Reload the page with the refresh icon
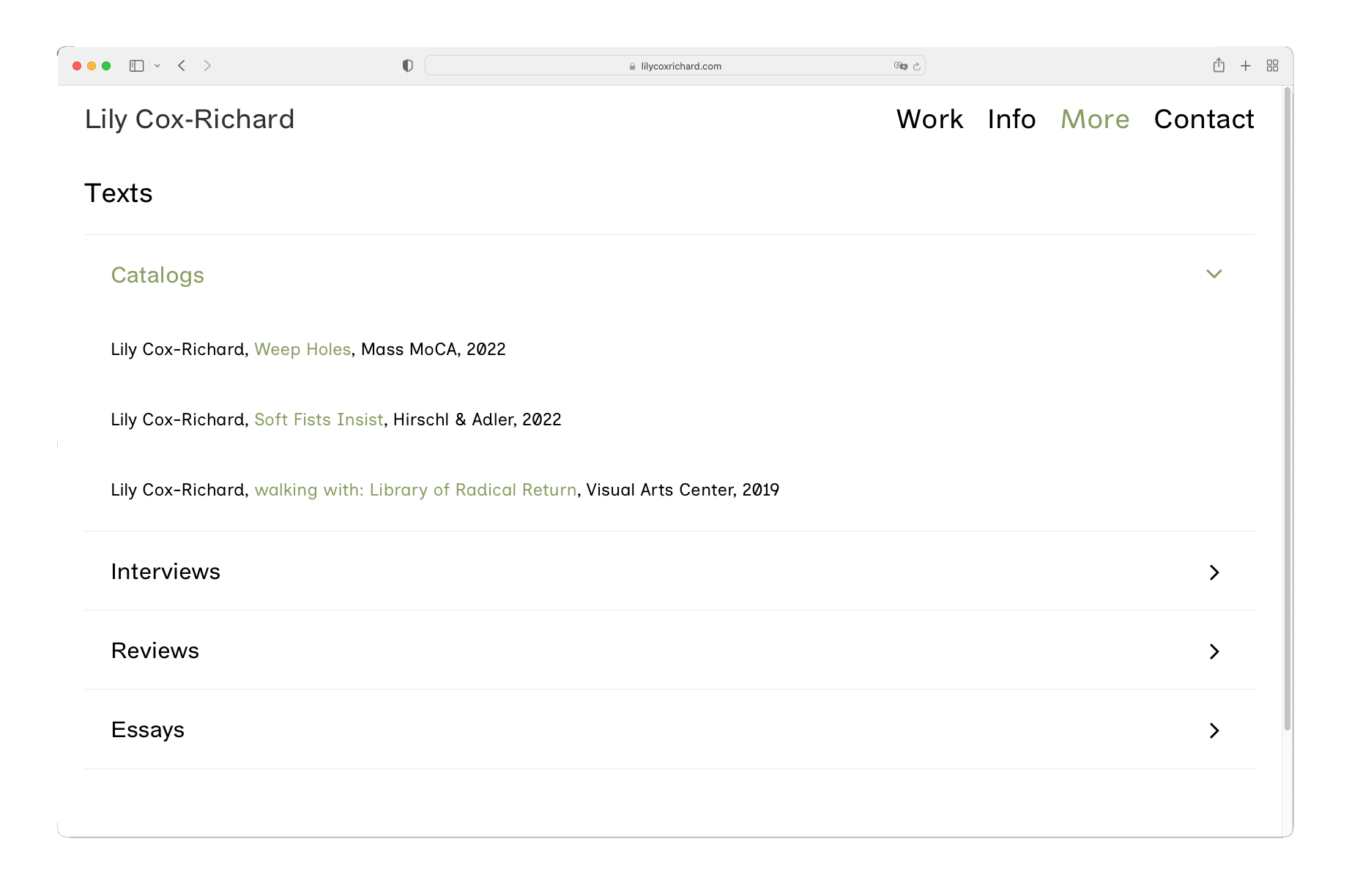 916,67
